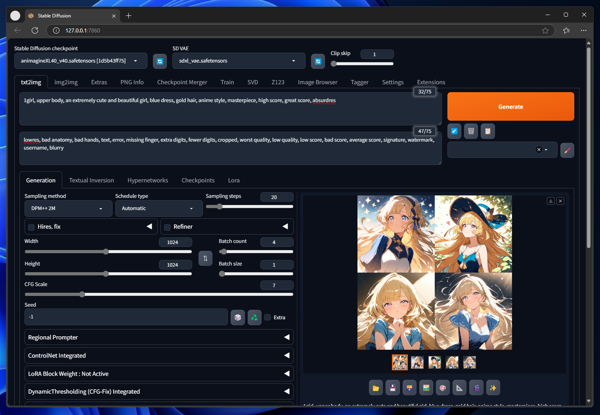The height and width of the screenshot is (415, 600).
Task: Click the orange Generate button
Action: [x=510, y=107]
